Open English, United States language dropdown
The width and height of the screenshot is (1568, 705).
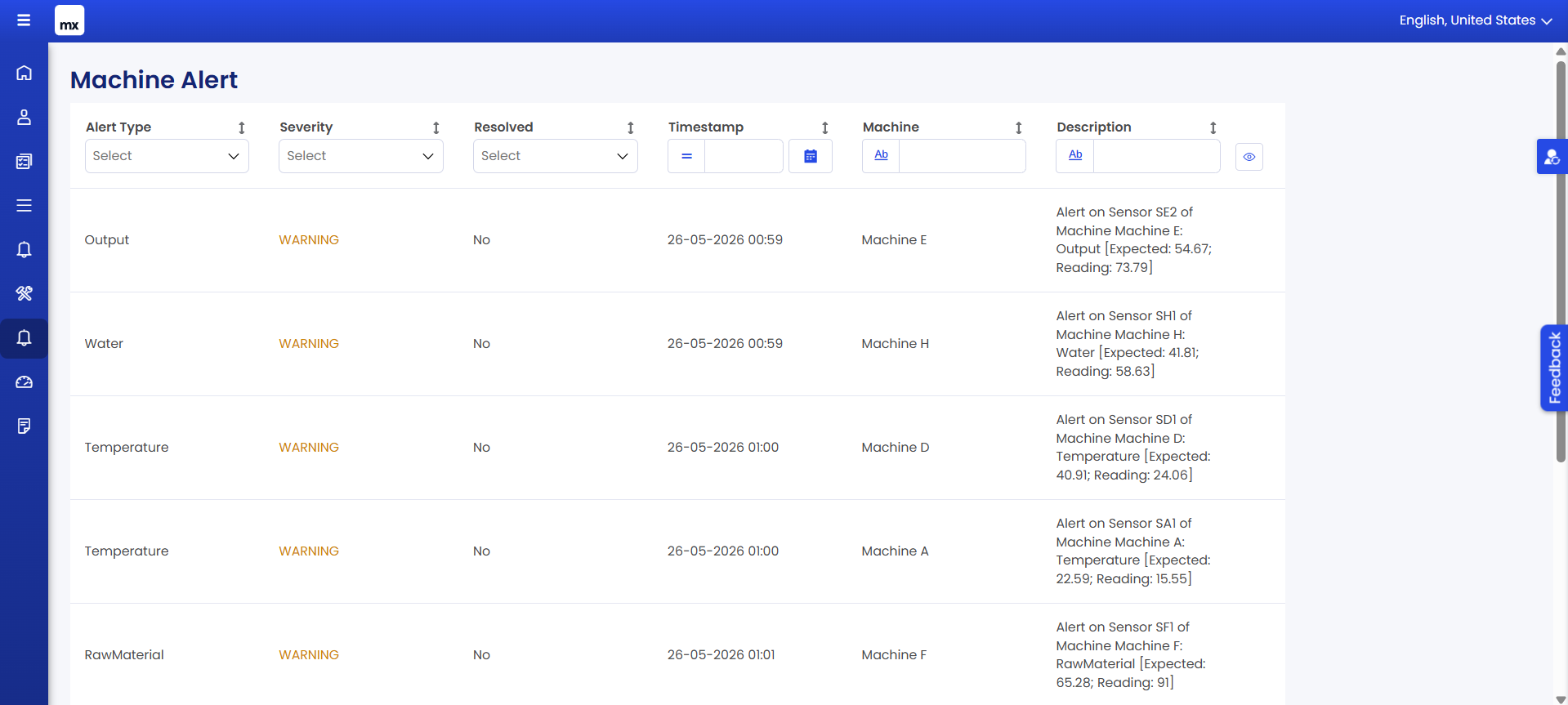pyautogui.click(x=1476, y=20)
